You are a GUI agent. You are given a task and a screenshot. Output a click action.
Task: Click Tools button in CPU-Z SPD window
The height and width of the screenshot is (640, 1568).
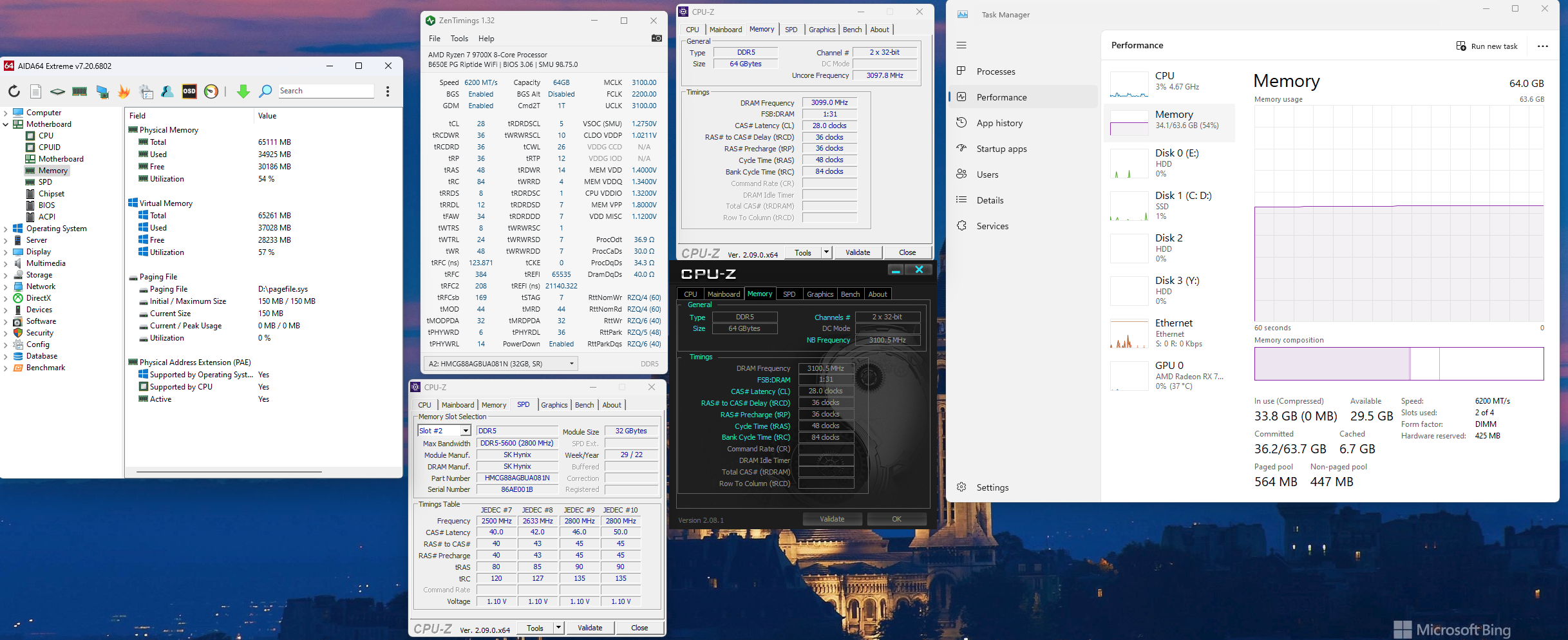pyautogui.click(x=535, y=628)
